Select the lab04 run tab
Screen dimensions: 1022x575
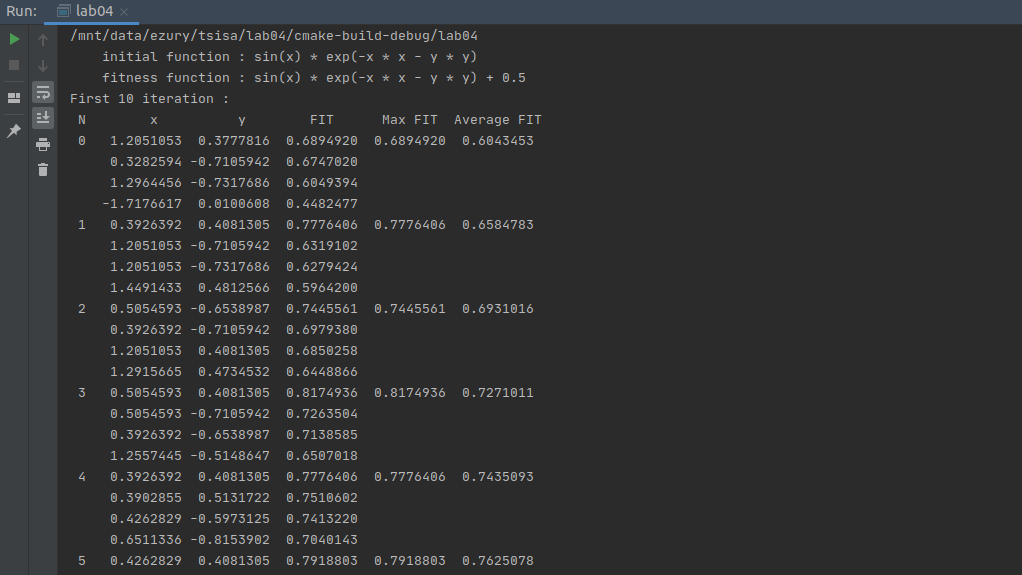coord(91,11)
